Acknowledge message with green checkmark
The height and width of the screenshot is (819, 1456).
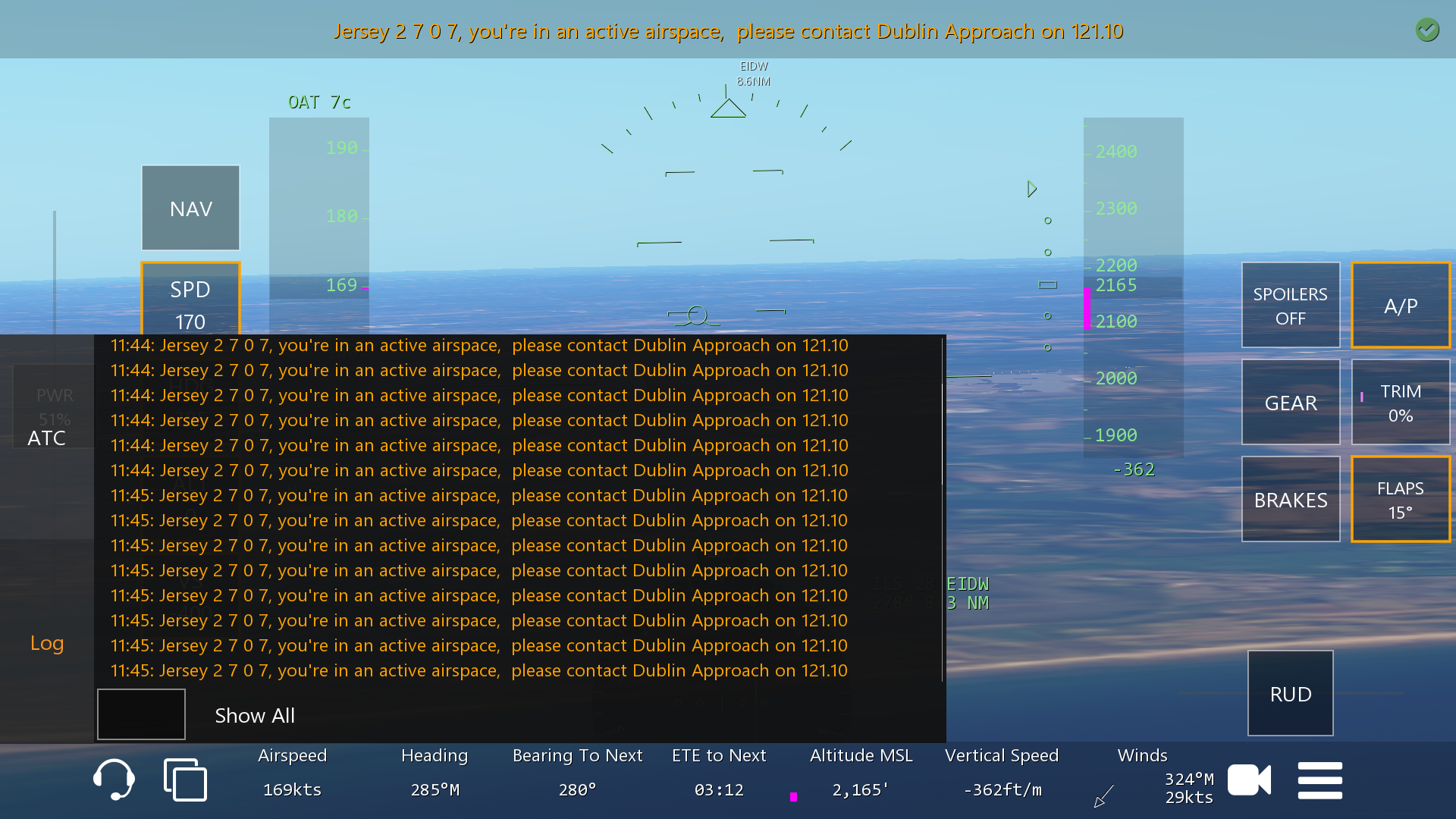pyautogui.click(x=1426, y=30)
